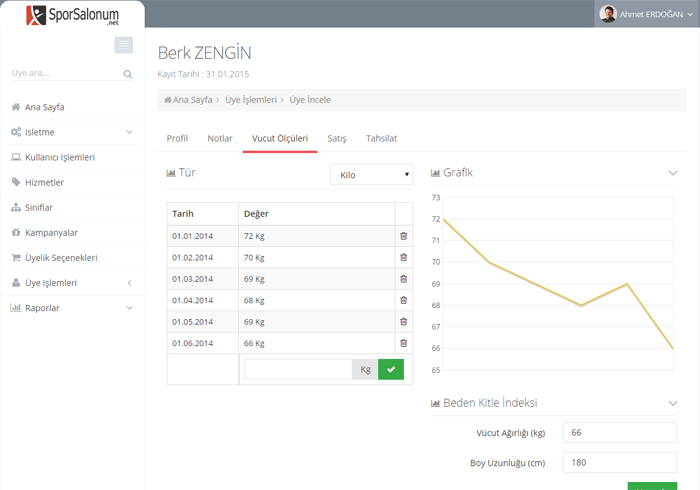700x490 pixels.
Task: Delete the 01.04.2014 68 Kg entry
Action: pos(404,300)
